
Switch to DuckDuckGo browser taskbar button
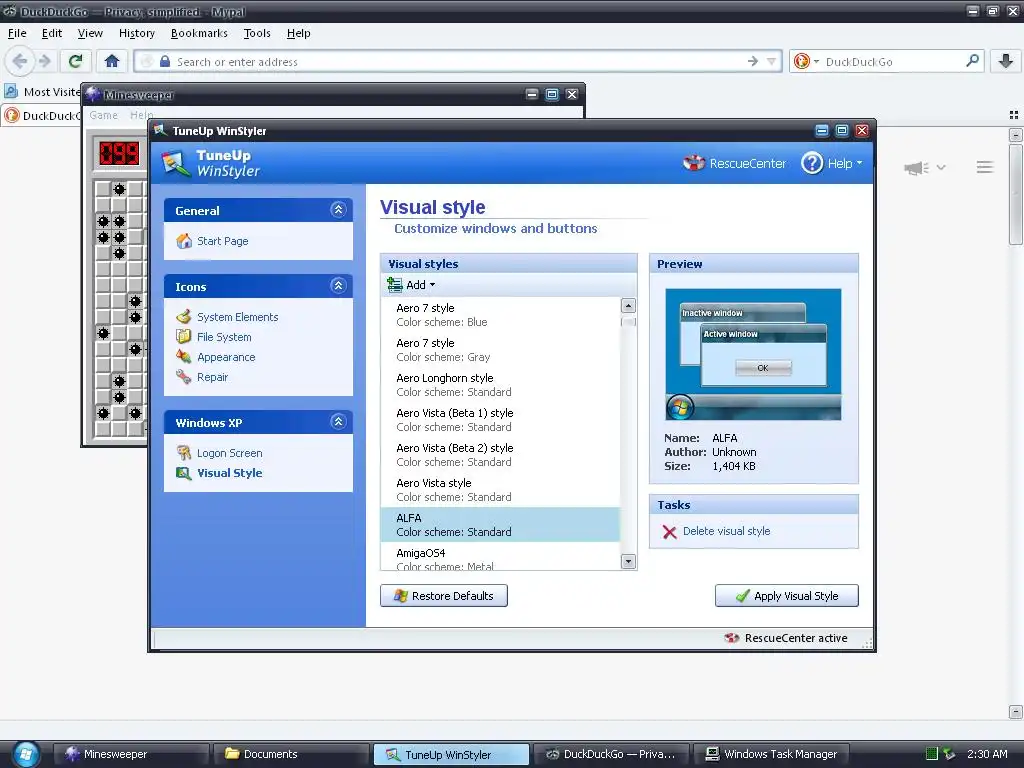611,754
